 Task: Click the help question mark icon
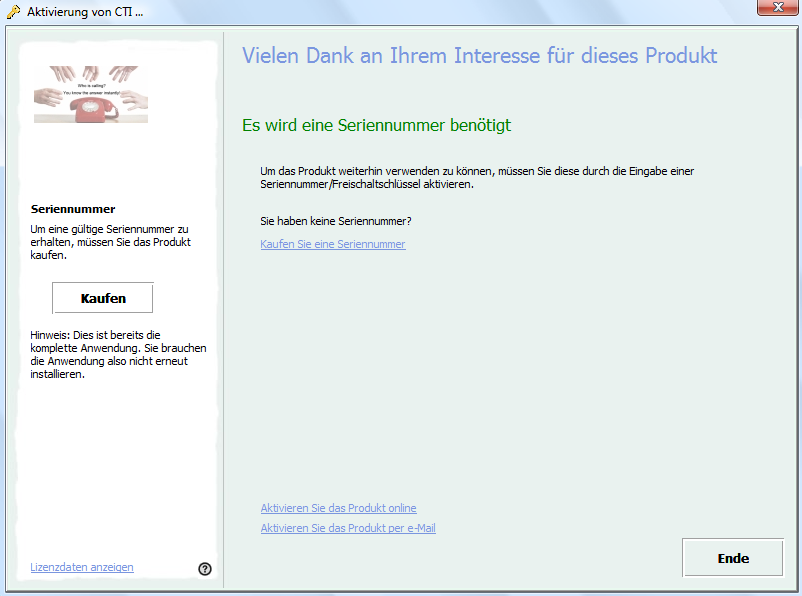coord(205,569)
